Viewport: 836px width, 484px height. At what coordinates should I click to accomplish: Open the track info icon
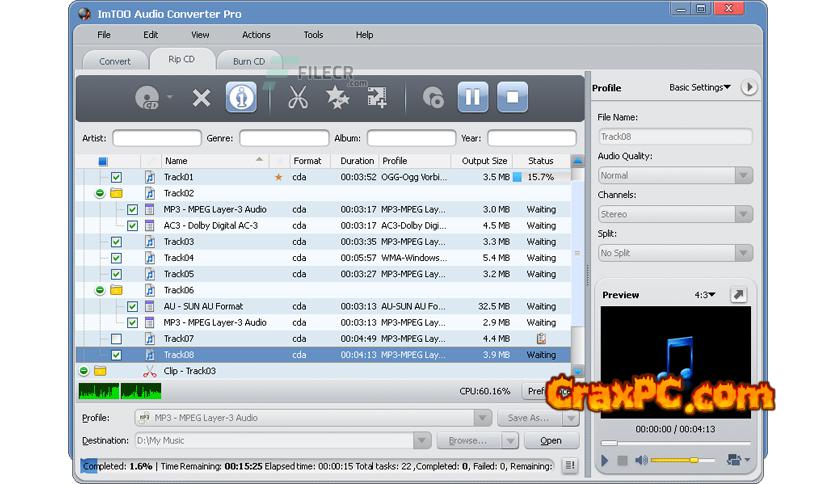tap(241, 97)
